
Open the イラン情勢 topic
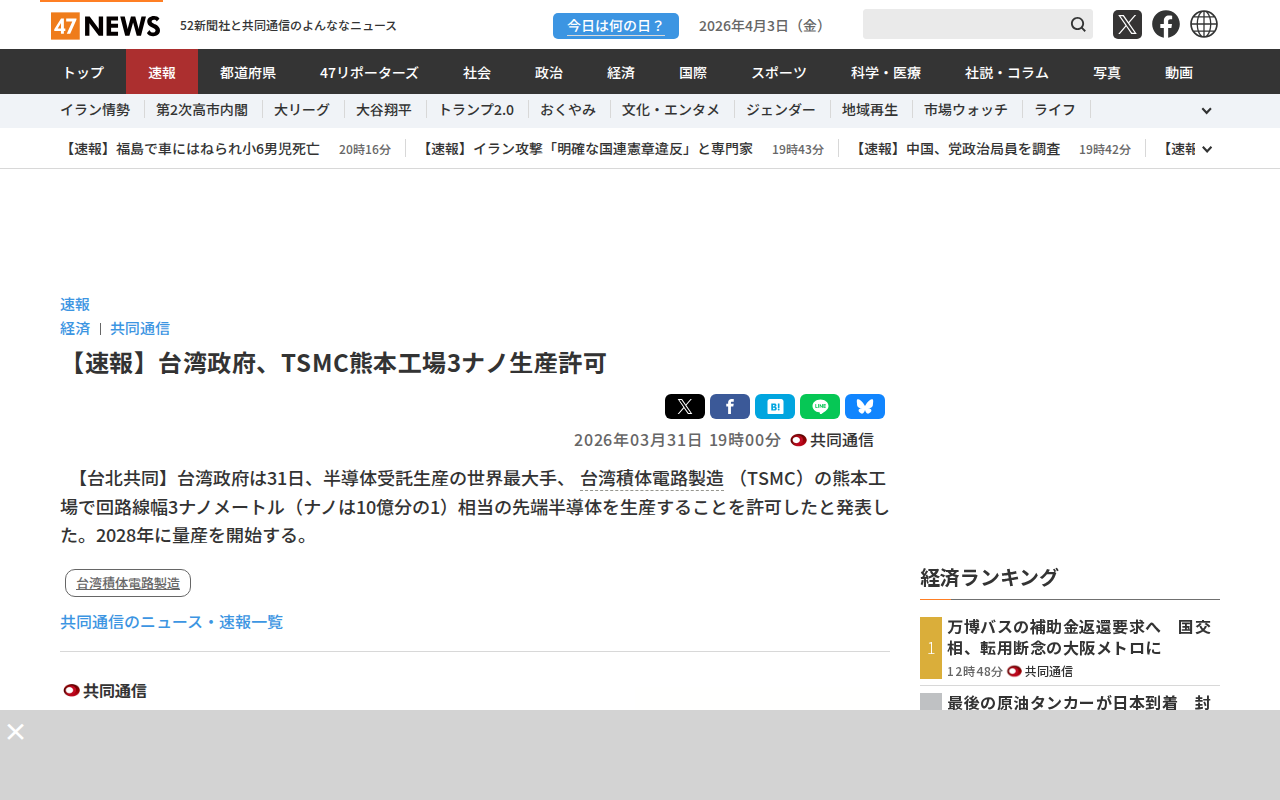(95, 110)
